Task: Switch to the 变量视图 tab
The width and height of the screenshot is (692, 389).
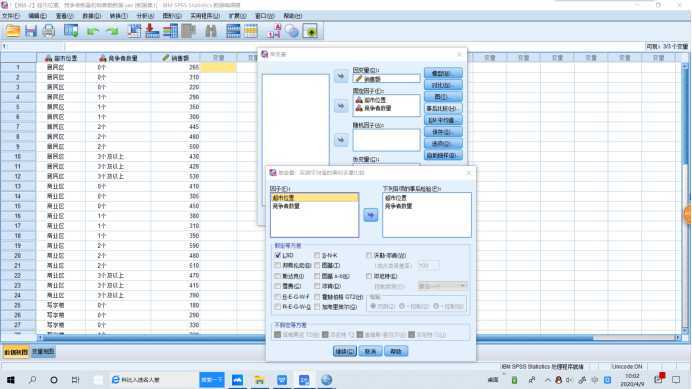Action: tap(43, 352)
